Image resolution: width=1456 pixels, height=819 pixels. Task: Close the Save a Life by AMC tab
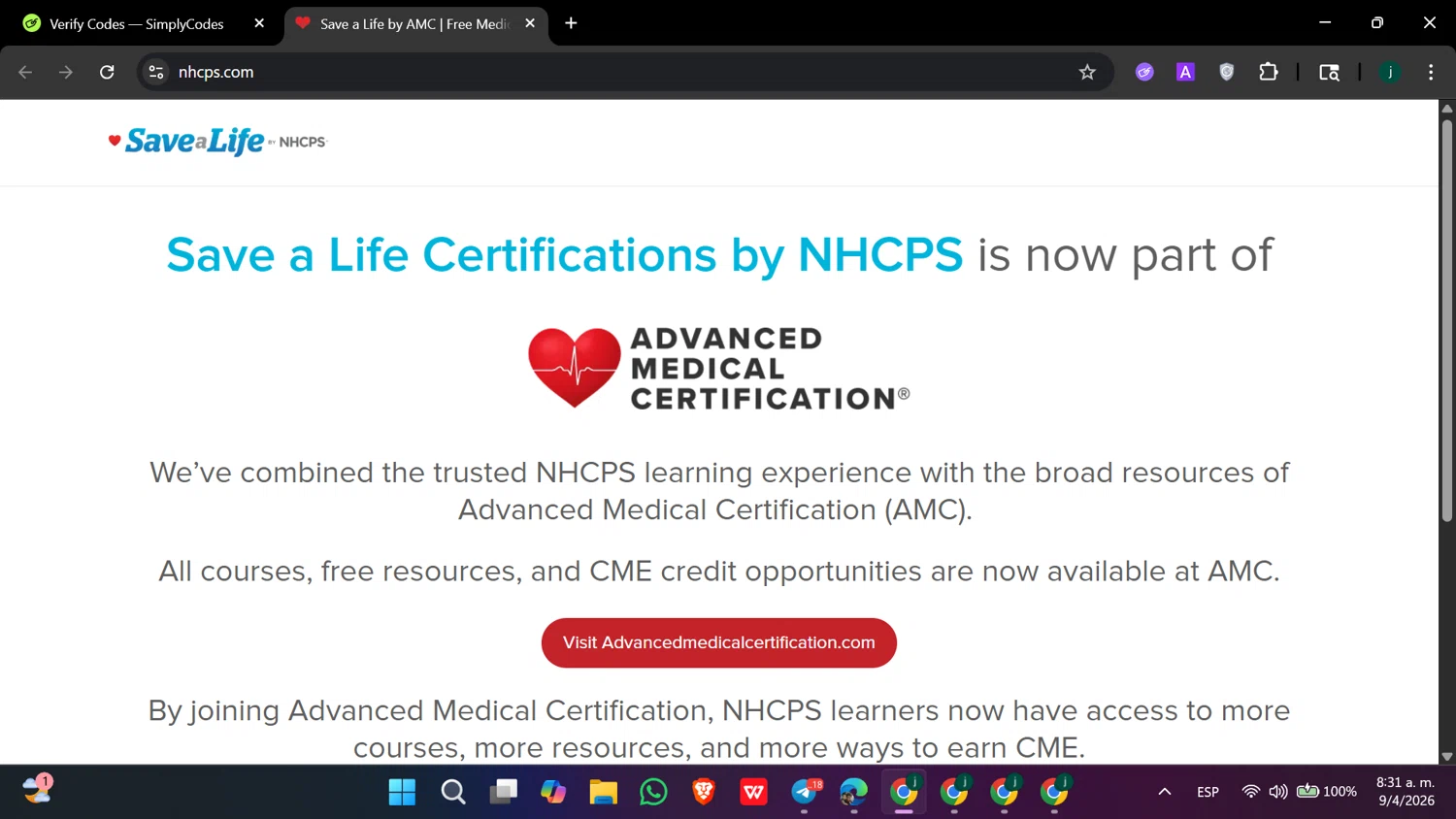[x=530, y=23]
